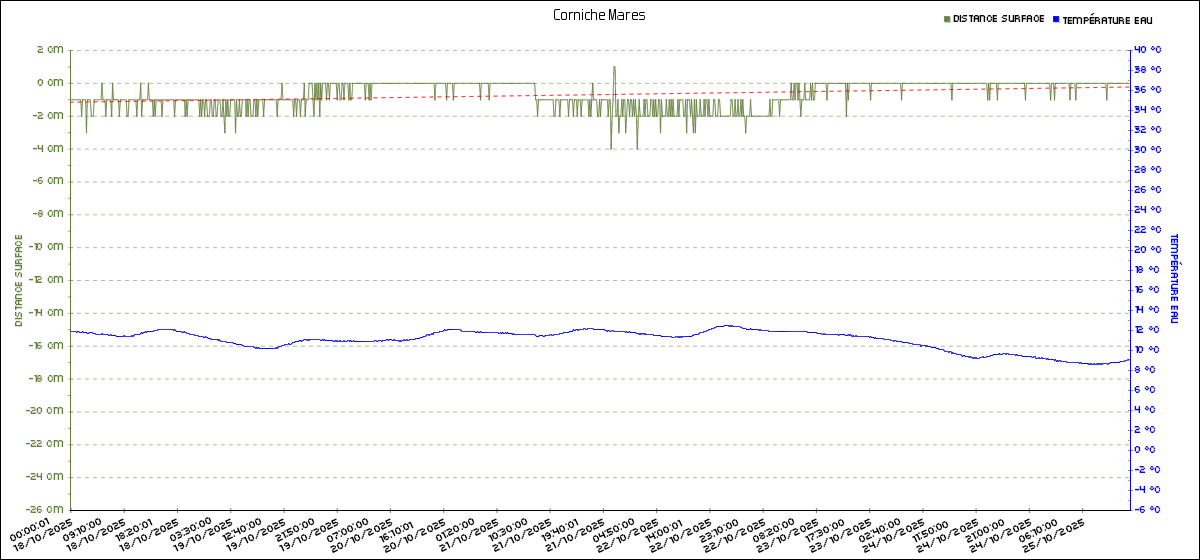The width and height of the screenshot is (1200, 560).
Task: Click the Corniche Mares chart title
Action: point(599,15)
